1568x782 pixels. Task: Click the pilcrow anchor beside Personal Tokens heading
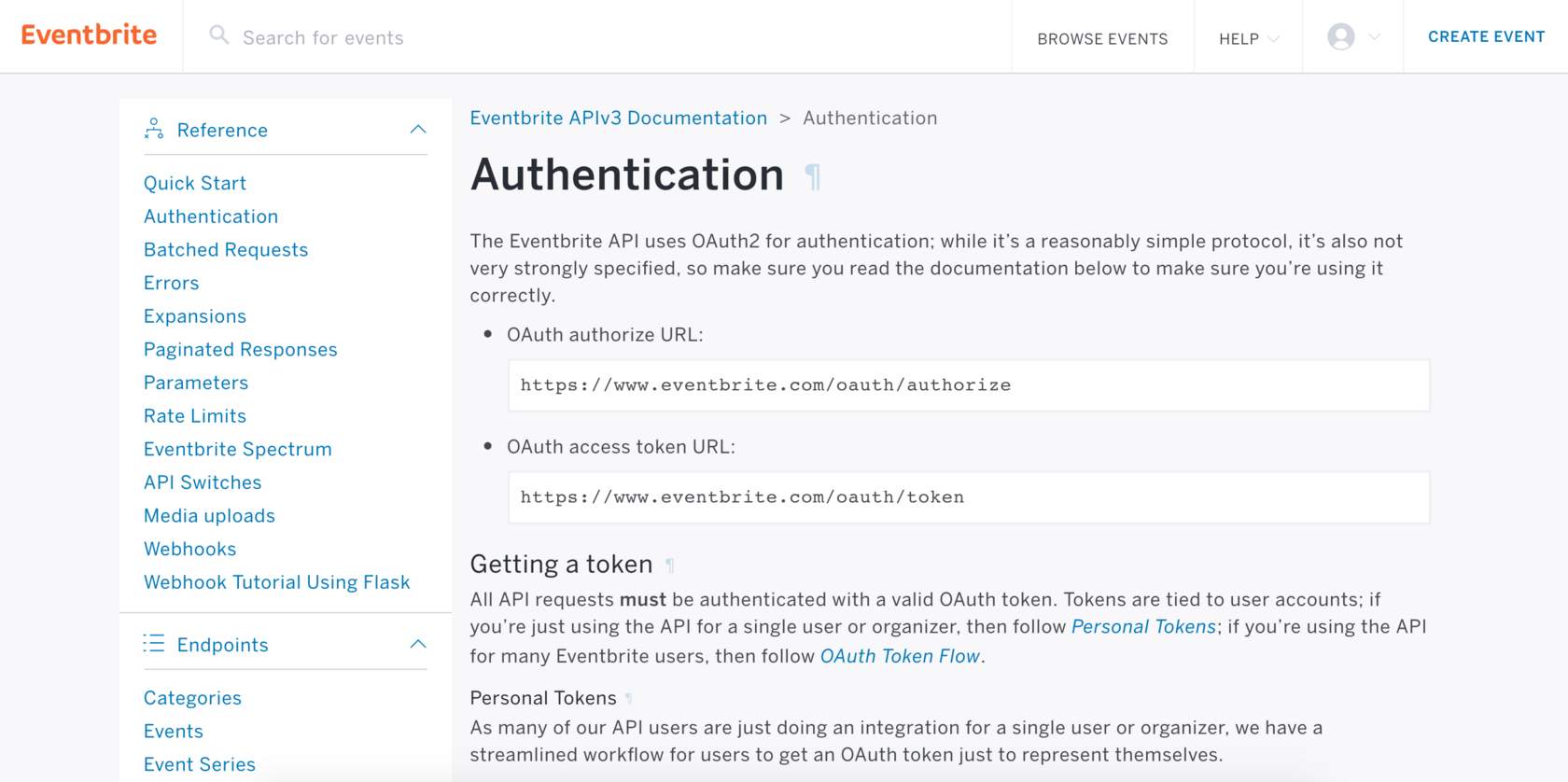(x=629, y=699)
